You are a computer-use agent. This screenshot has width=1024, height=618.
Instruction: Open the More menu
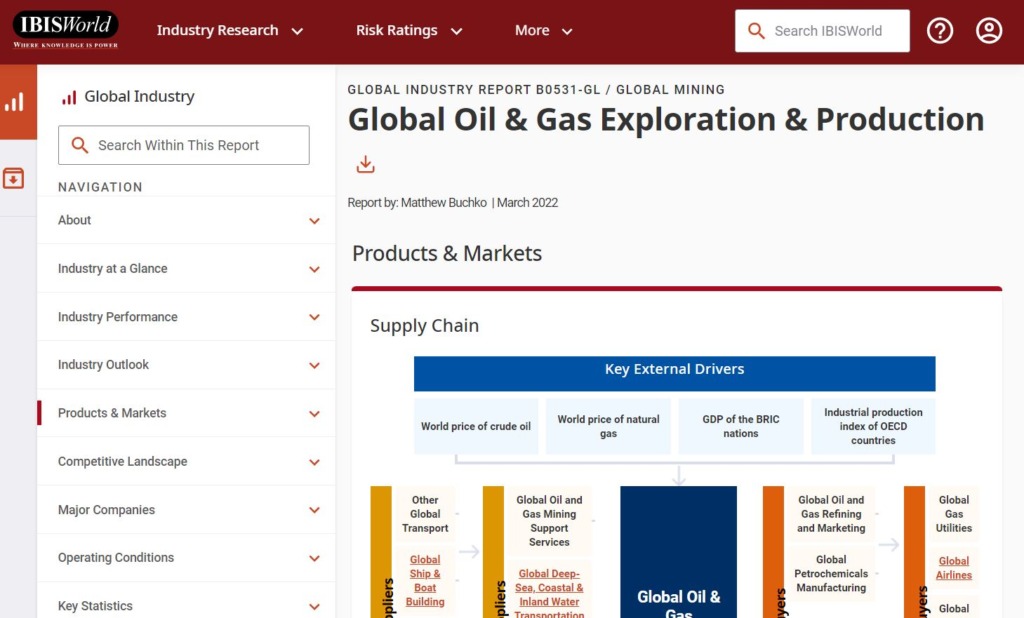543,31
